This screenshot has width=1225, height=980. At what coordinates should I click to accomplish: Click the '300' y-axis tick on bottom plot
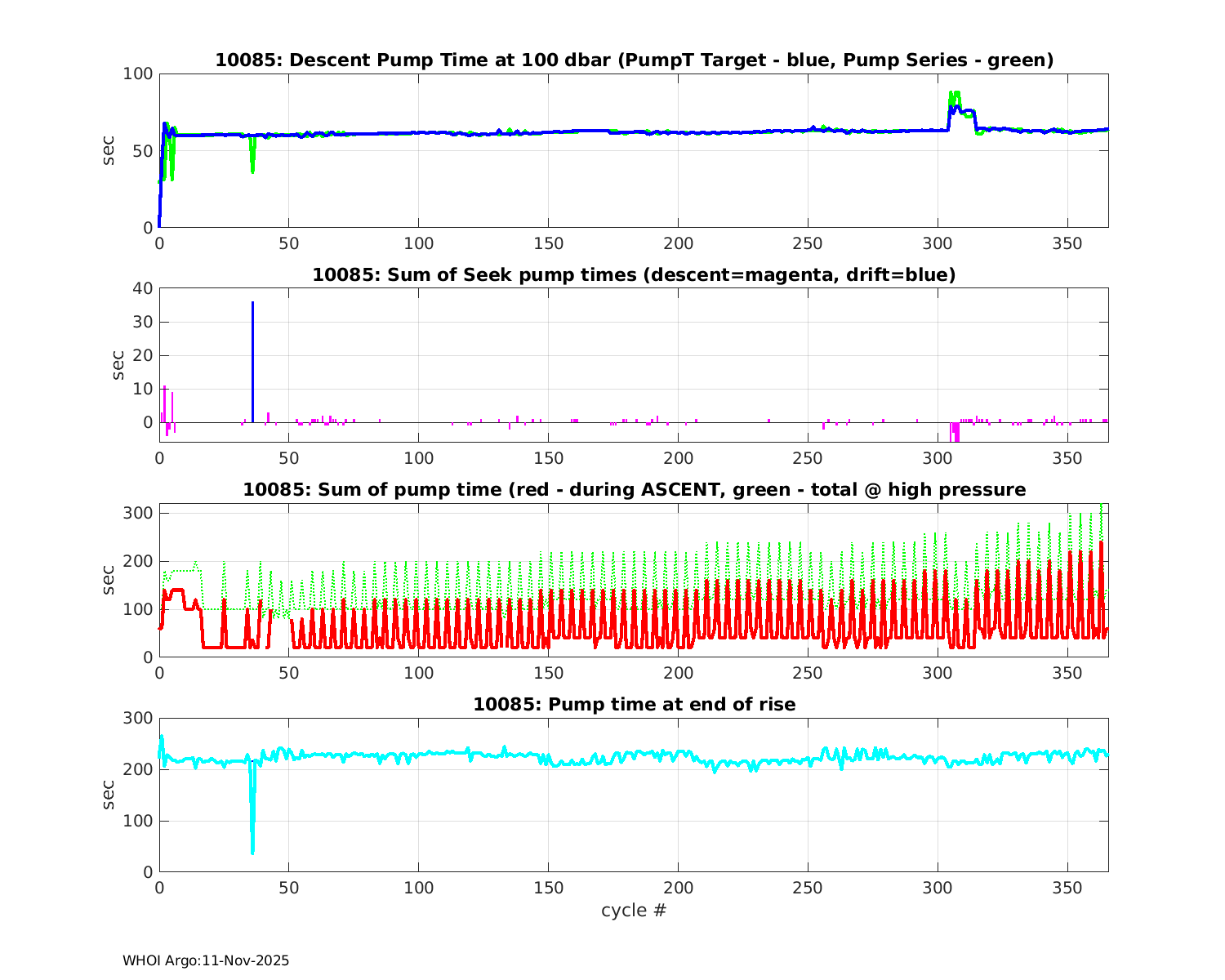(138, 718)
